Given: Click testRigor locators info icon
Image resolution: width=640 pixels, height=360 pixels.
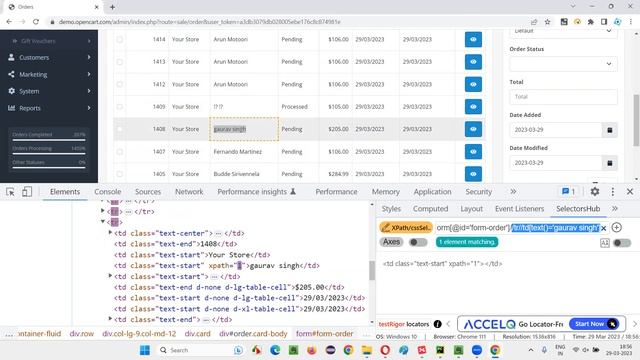Looking at the screenshot, I should (x=438, y=324).
